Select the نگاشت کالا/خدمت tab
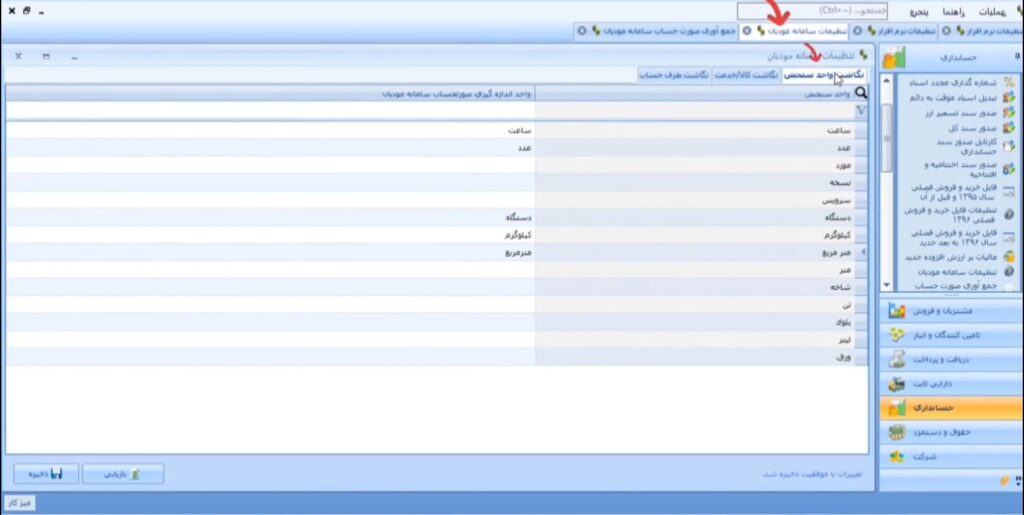This screenshot has width=1024, height=515. (746, 75)
